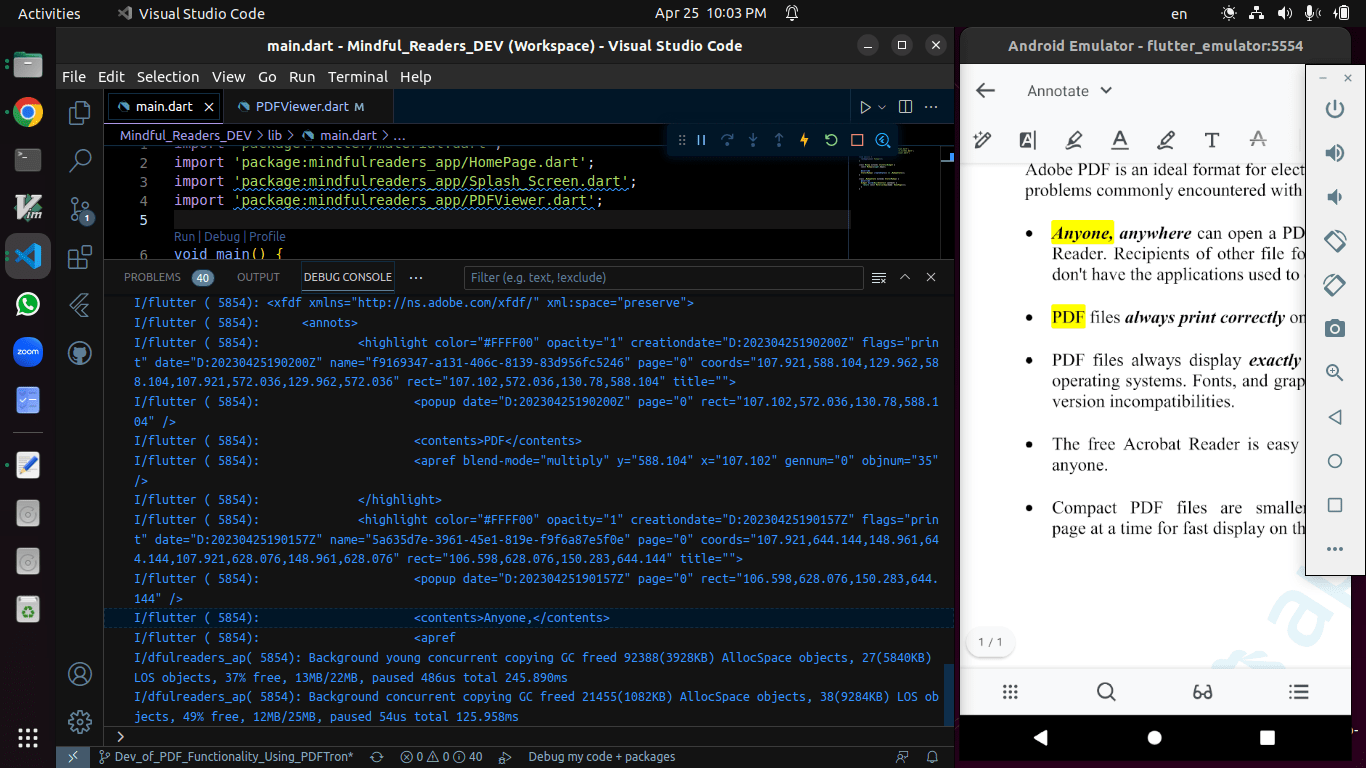Open Dart DevTools widget inspector icon
This screenshot has width=1366, height=768.
click(x=883, y=141)
